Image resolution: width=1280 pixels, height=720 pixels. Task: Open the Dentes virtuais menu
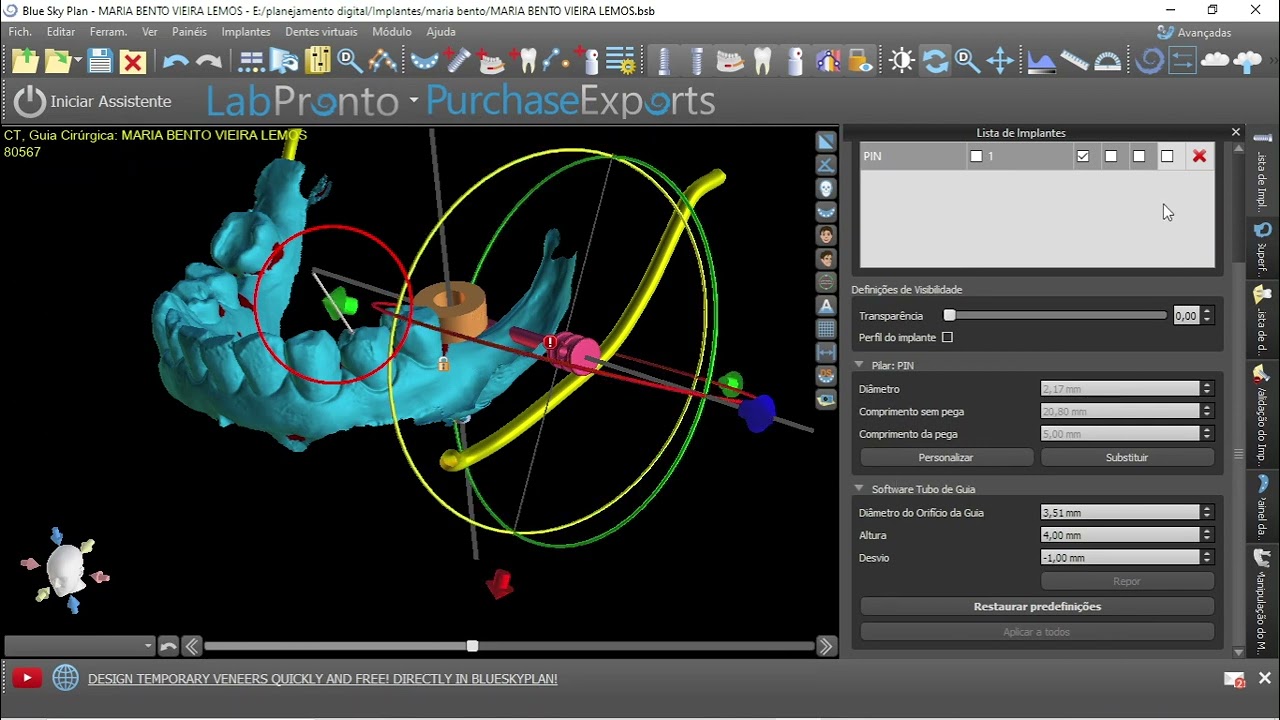tap(321, 32)
